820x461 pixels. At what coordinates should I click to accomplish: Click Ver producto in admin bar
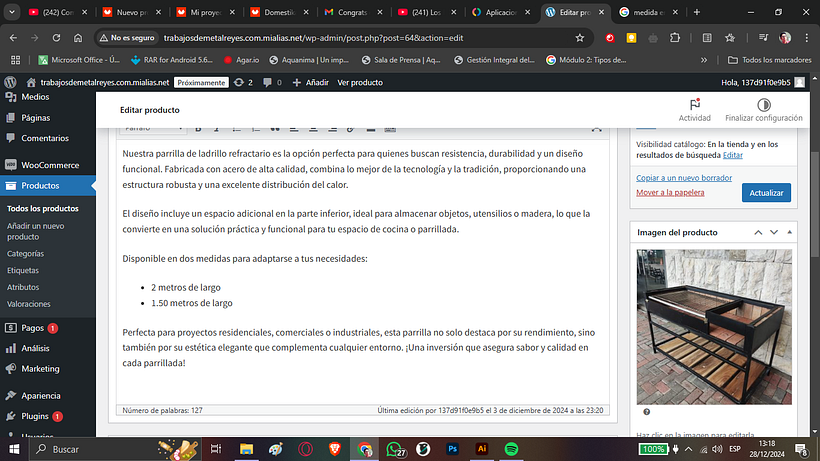[x=360, y=82]
